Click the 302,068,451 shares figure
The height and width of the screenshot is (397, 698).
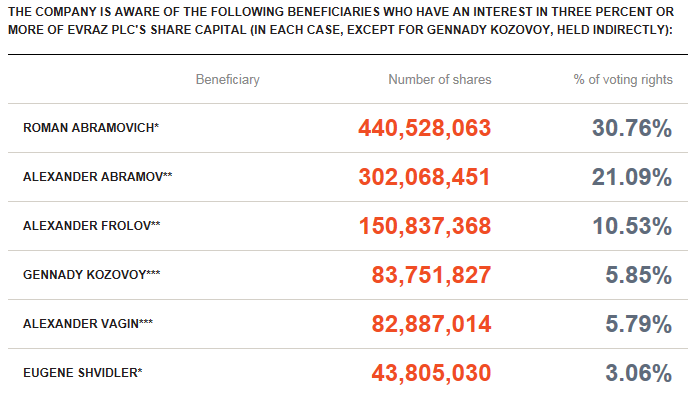pyautogui.click(x=424, y=177)
